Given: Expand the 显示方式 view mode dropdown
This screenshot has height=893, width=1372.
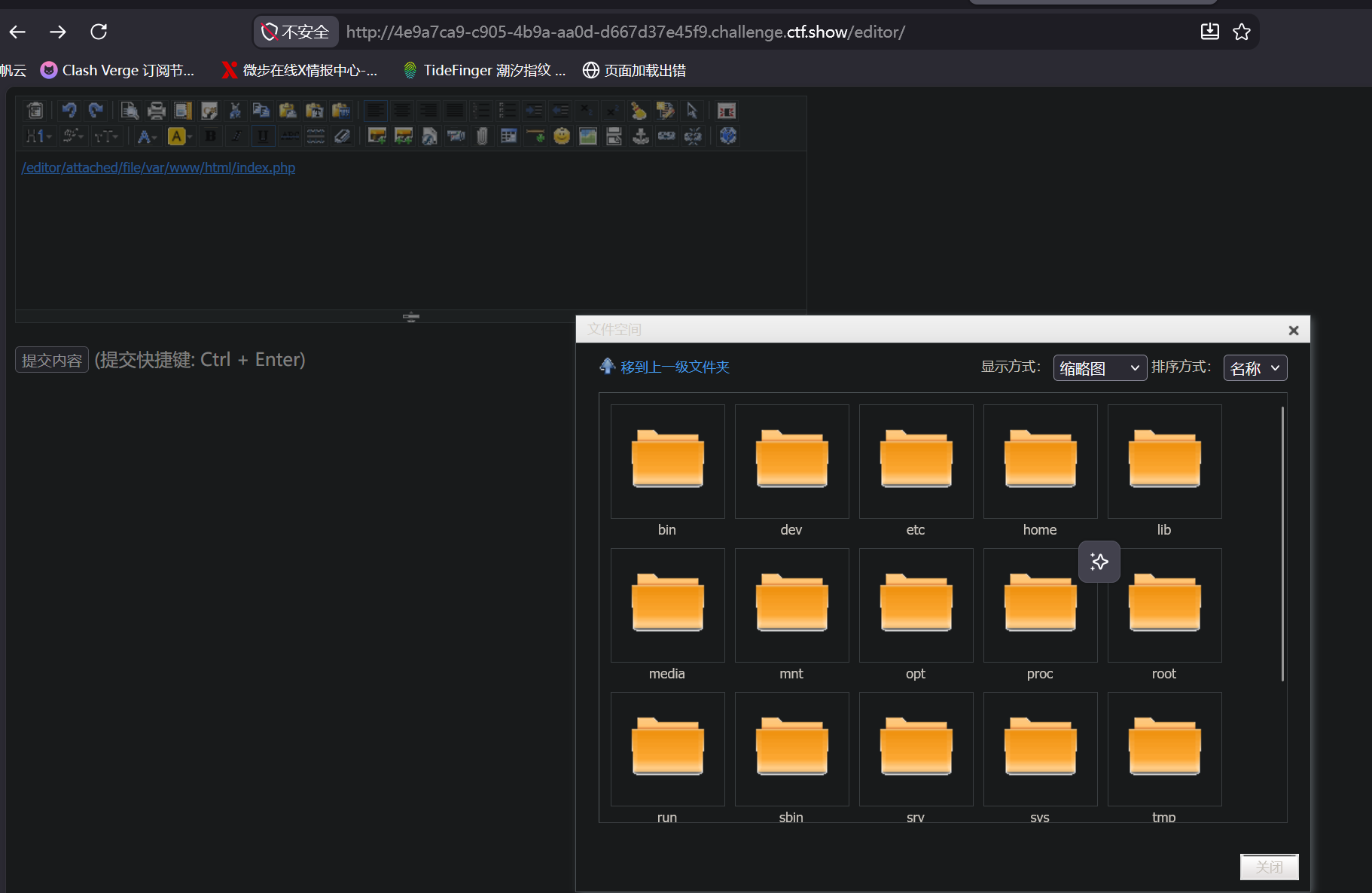Looking at the screenshot, I should [x=1099, y=368].
